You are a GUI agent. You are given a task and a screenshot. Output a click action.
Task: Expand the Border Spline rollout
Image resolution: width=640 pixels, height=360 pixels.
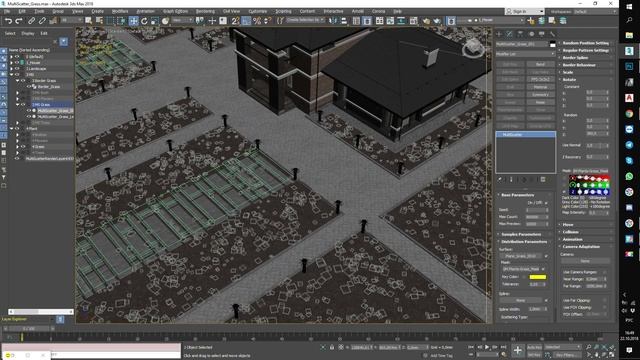coord(585,58)
